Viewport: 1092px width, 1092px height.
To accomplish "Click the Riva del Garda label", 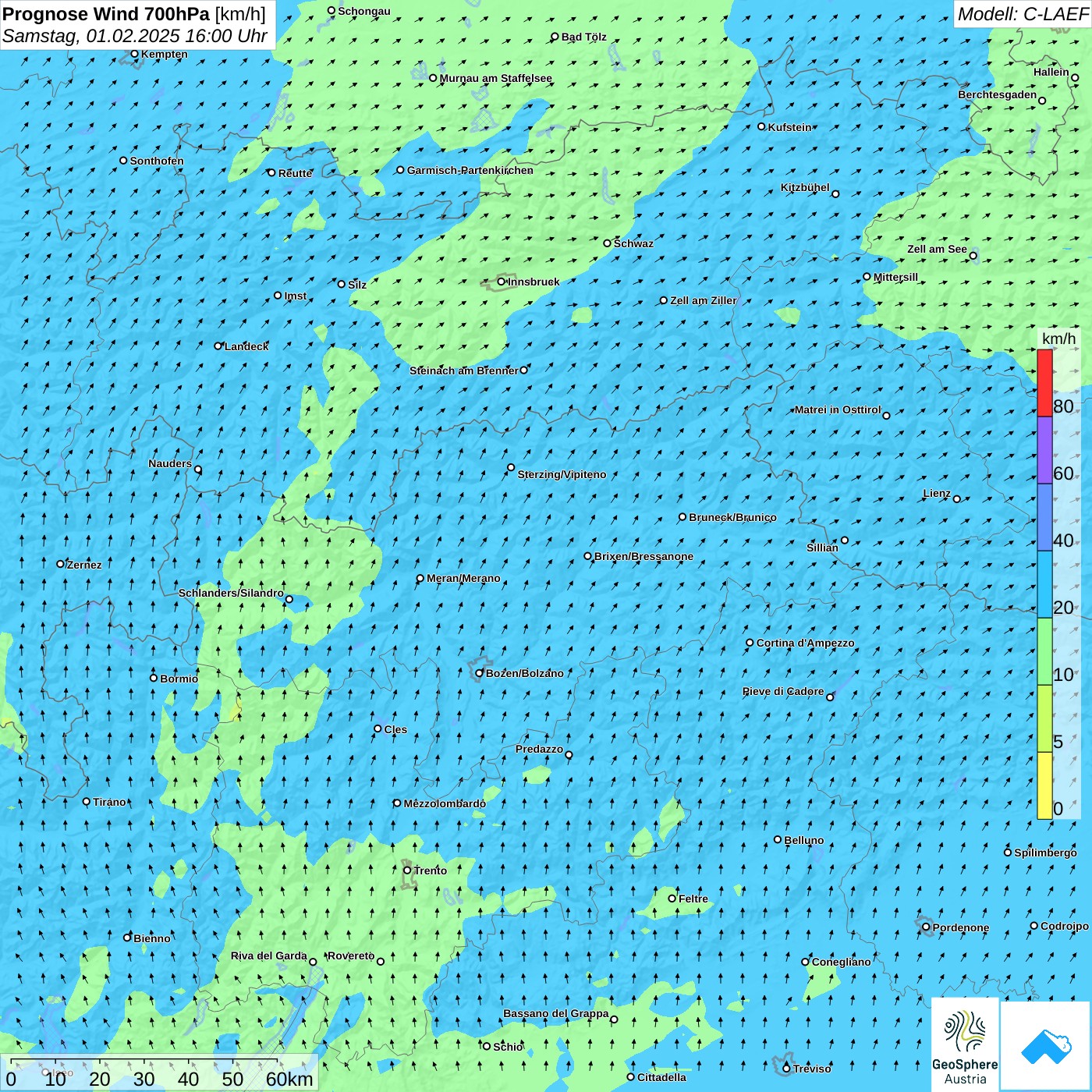I will click(268, 955).
